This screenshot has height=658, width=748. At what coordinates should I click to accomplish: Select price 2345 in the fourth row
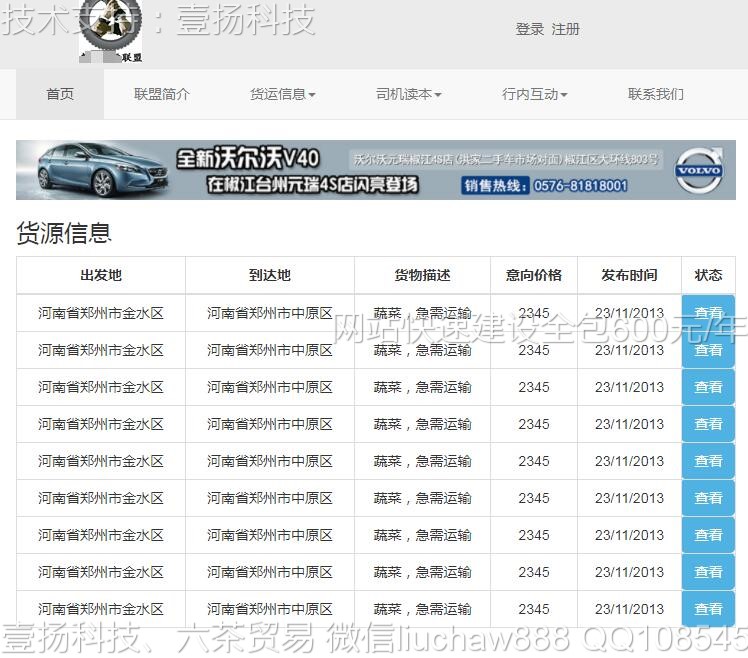(x=534, y=424)
